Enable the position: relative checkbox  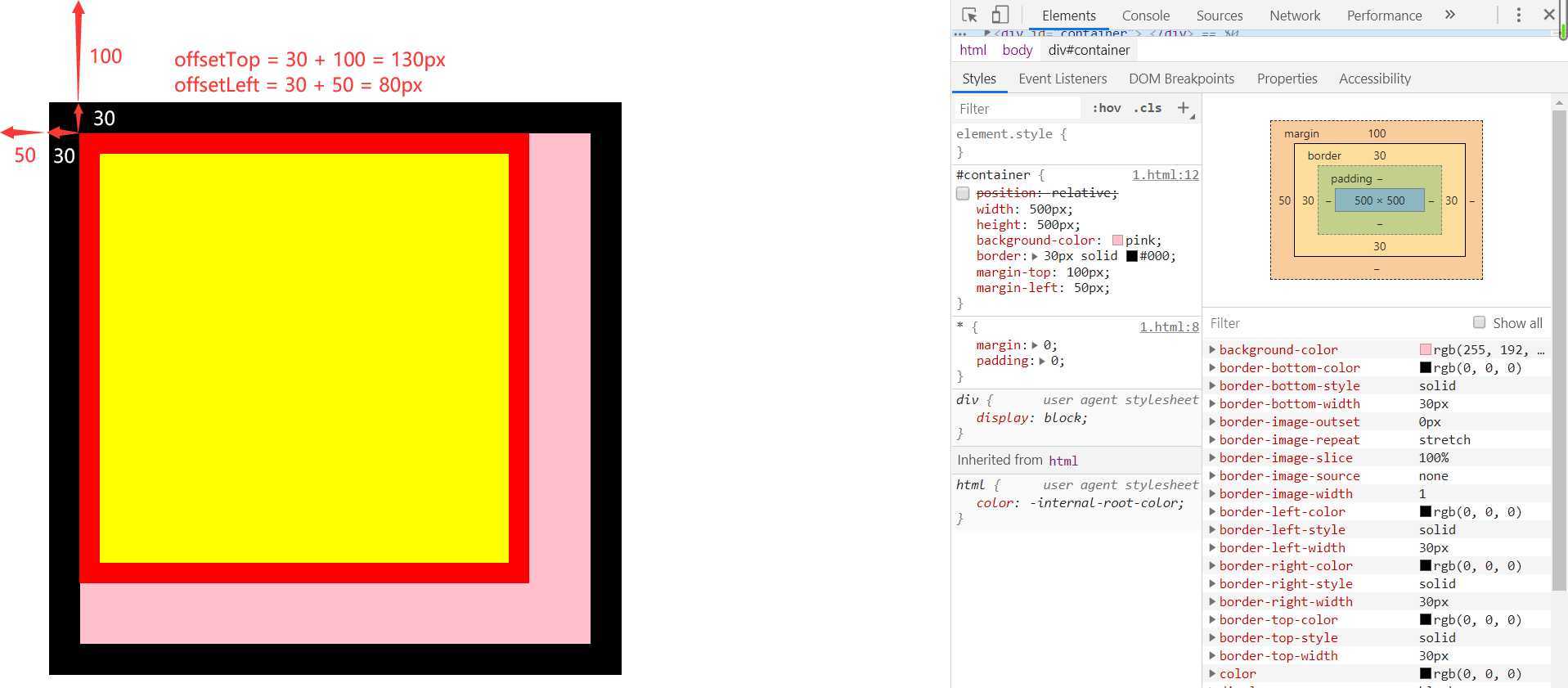963,193
